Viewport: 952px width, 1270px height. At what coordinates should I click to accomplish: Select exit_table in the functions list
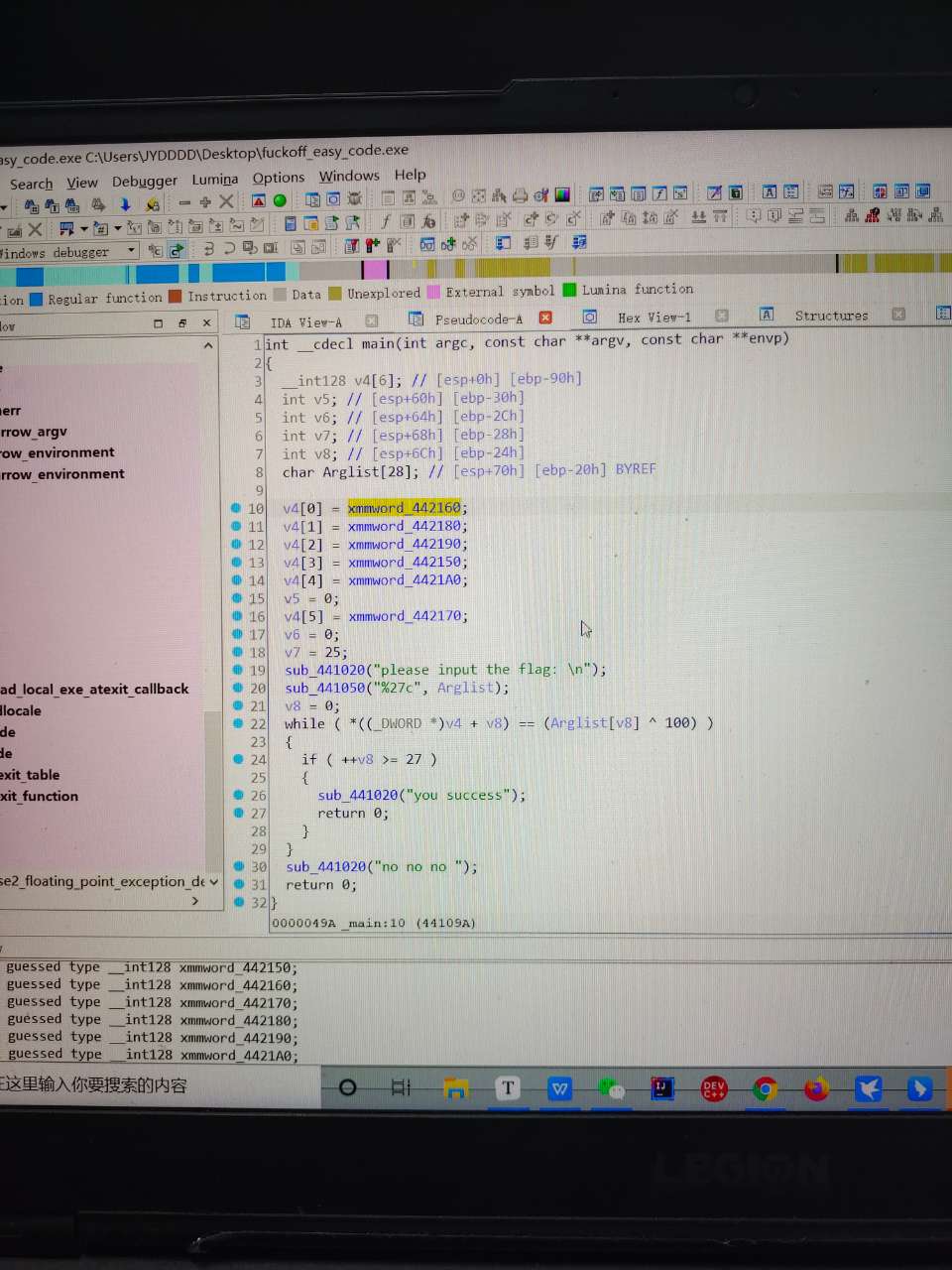30,775
